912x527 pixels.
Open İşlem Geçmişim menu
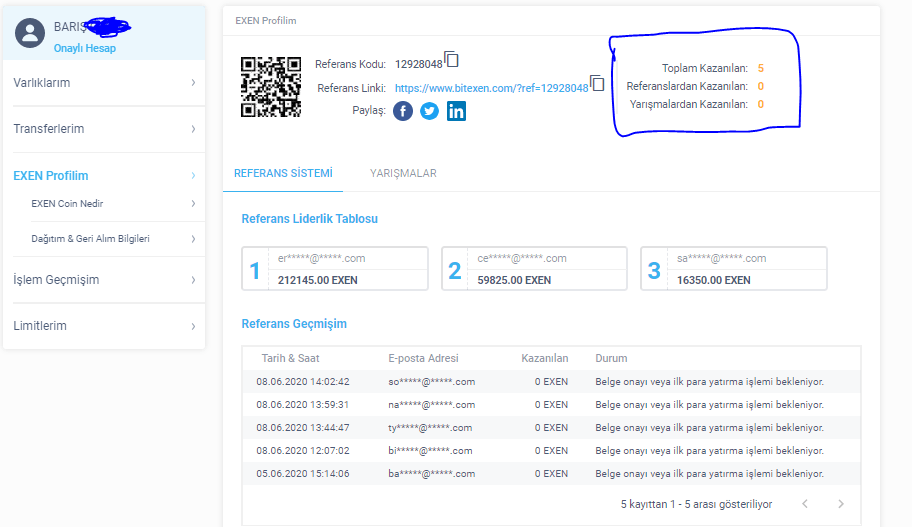click(x=104, y=280)
